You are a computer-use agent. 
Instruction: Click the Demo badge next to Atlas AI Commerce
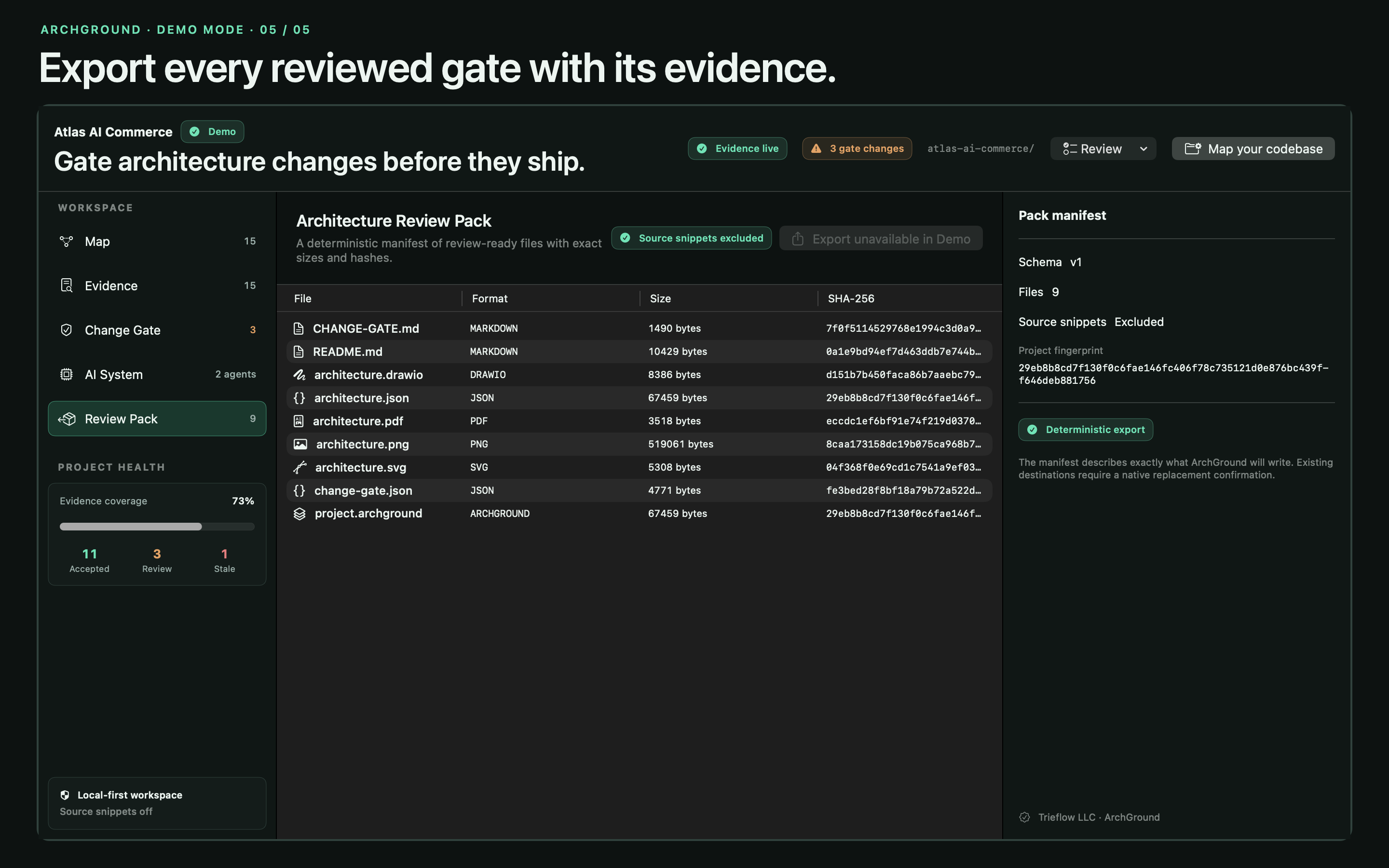click(x=212, y=132)
